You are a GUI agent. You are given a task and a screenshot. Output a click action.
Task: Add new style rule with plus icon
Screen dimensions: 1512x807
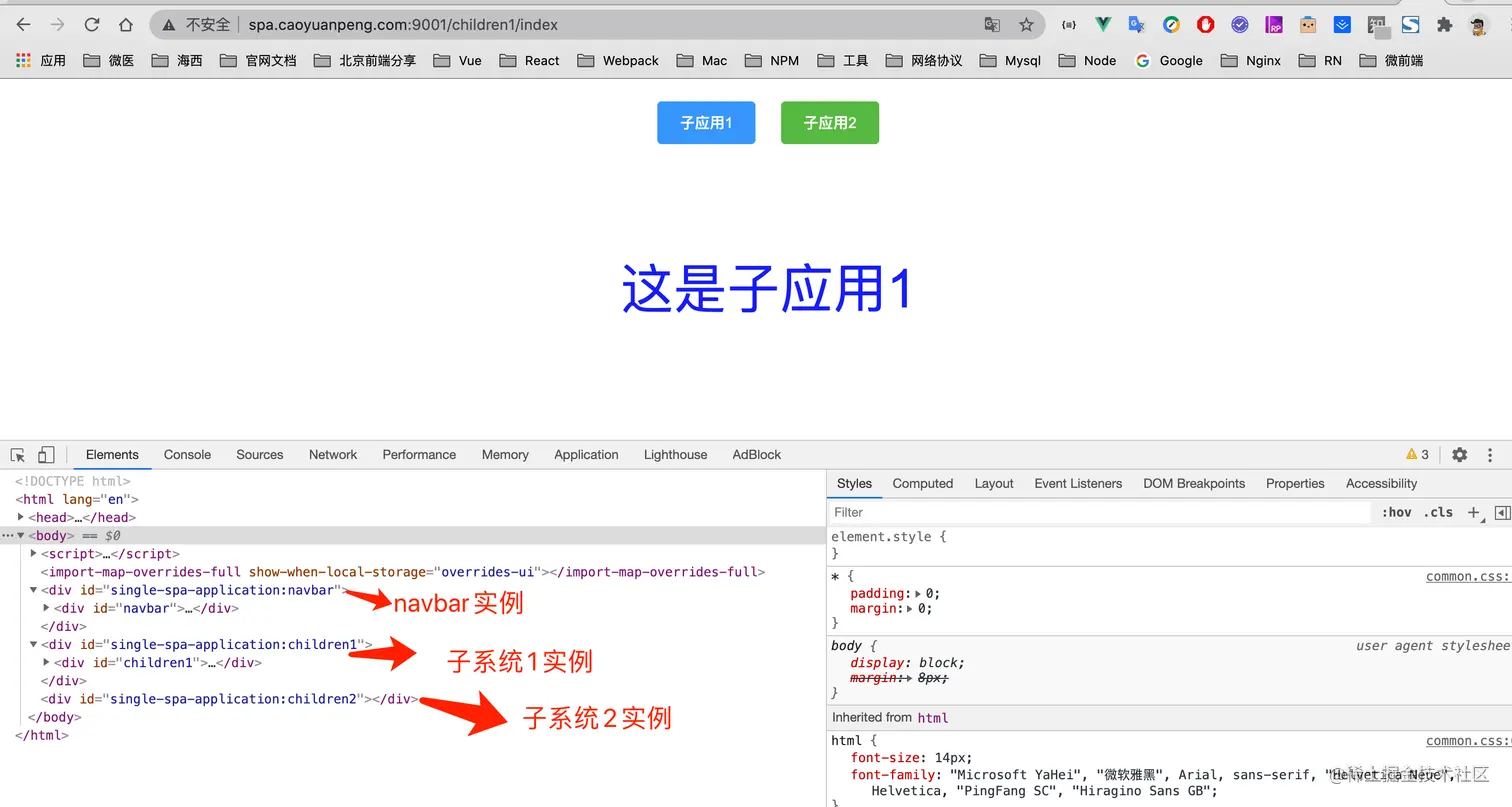(1474, 512)
